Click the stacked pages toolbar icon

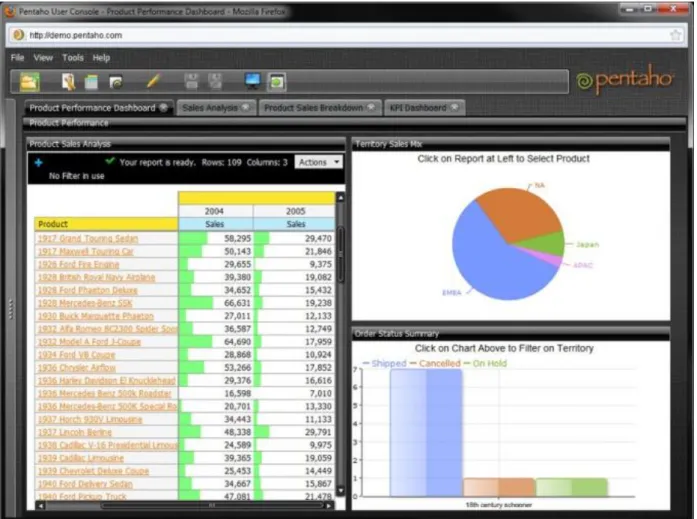pyautogui.click(x=91, y=82)
